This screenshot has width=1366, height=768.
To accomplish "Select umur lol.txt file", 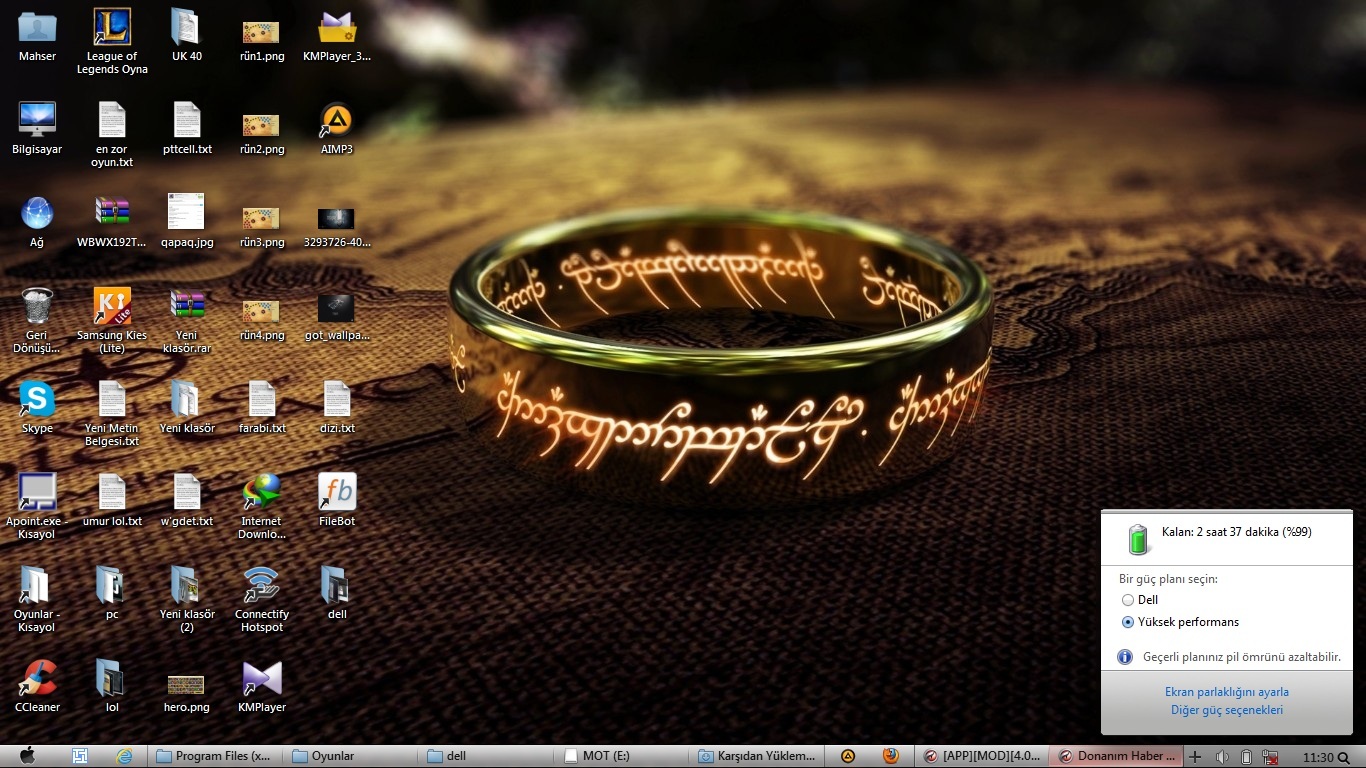I will pyautogui.click(x=112, y=501).
